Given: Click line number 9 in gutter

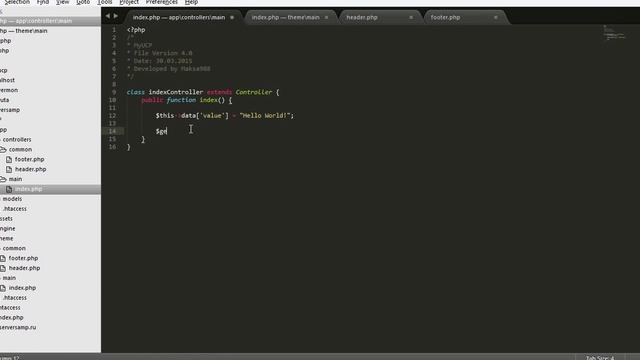Looking at the screenshot, I should [114, 92].
